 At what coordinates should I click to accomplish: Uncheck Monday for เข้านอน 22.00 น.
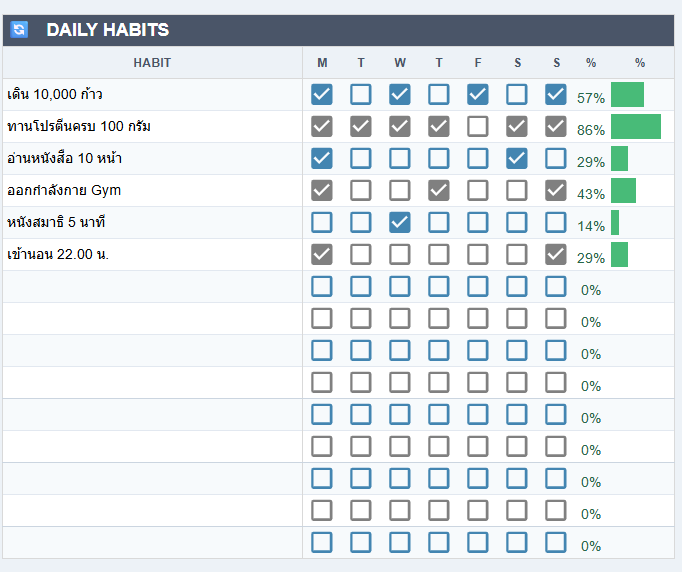[322, 255]
